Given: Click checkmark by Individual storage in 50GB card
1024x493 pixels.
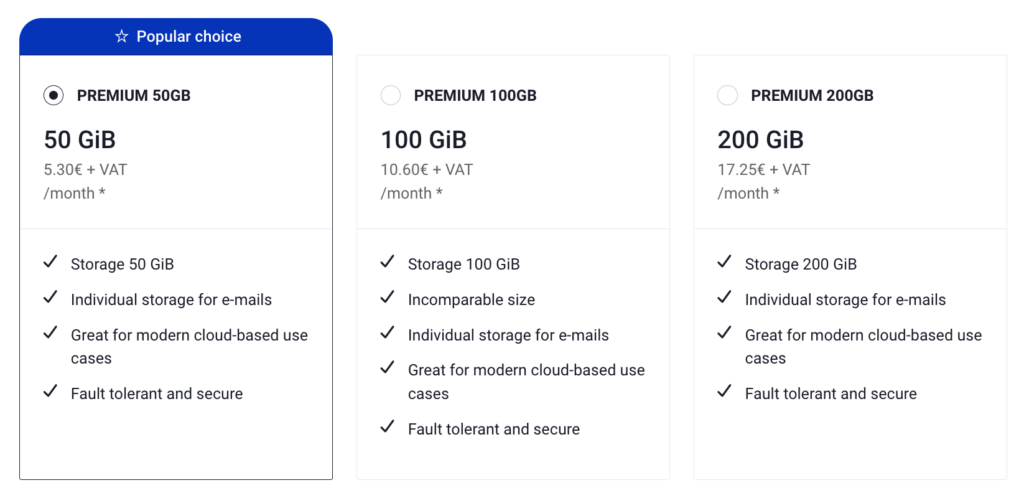Looking at the screenshot, I should (50, 298).
